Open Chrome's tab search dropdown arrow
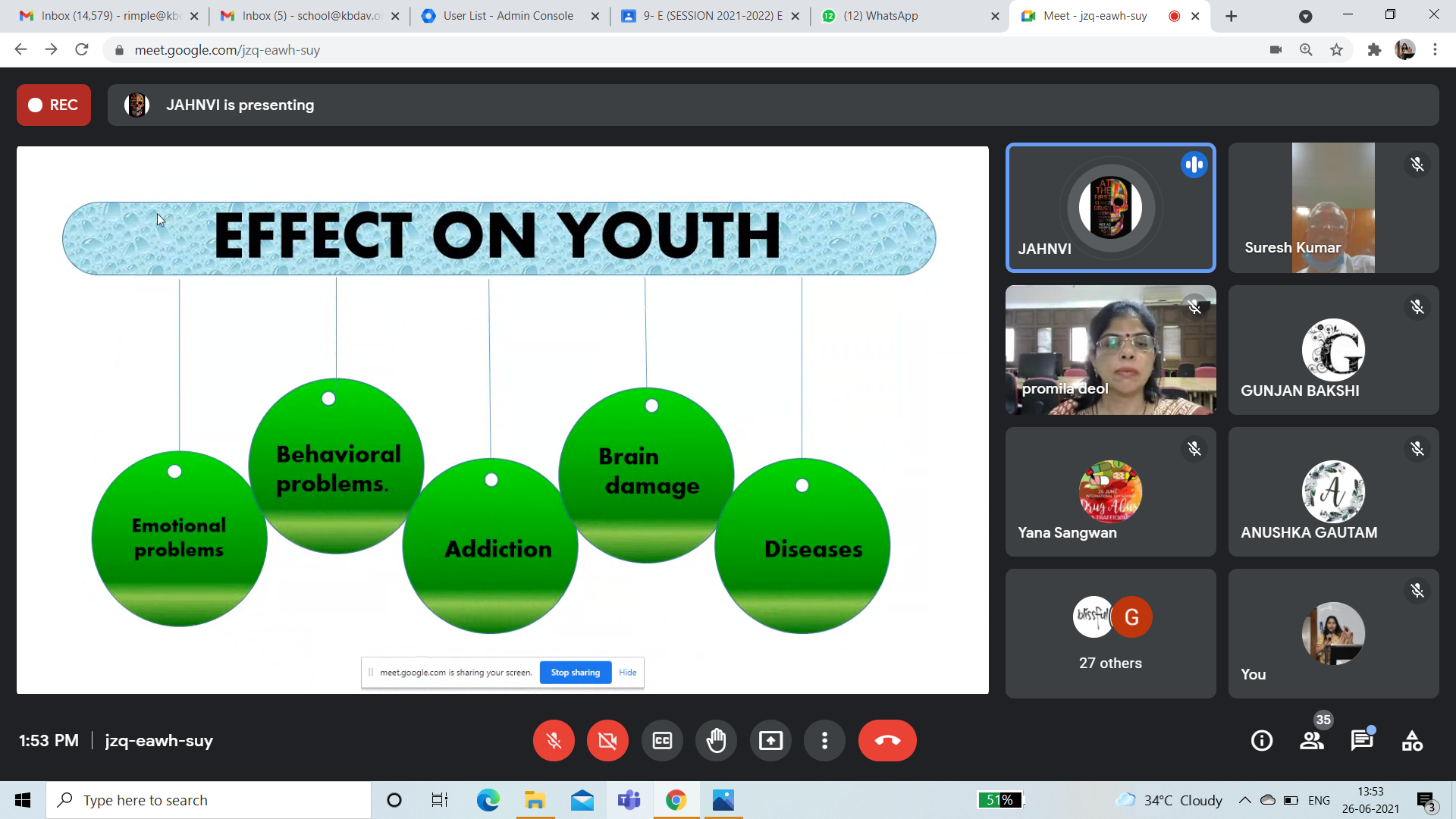 coord(1305,16)
